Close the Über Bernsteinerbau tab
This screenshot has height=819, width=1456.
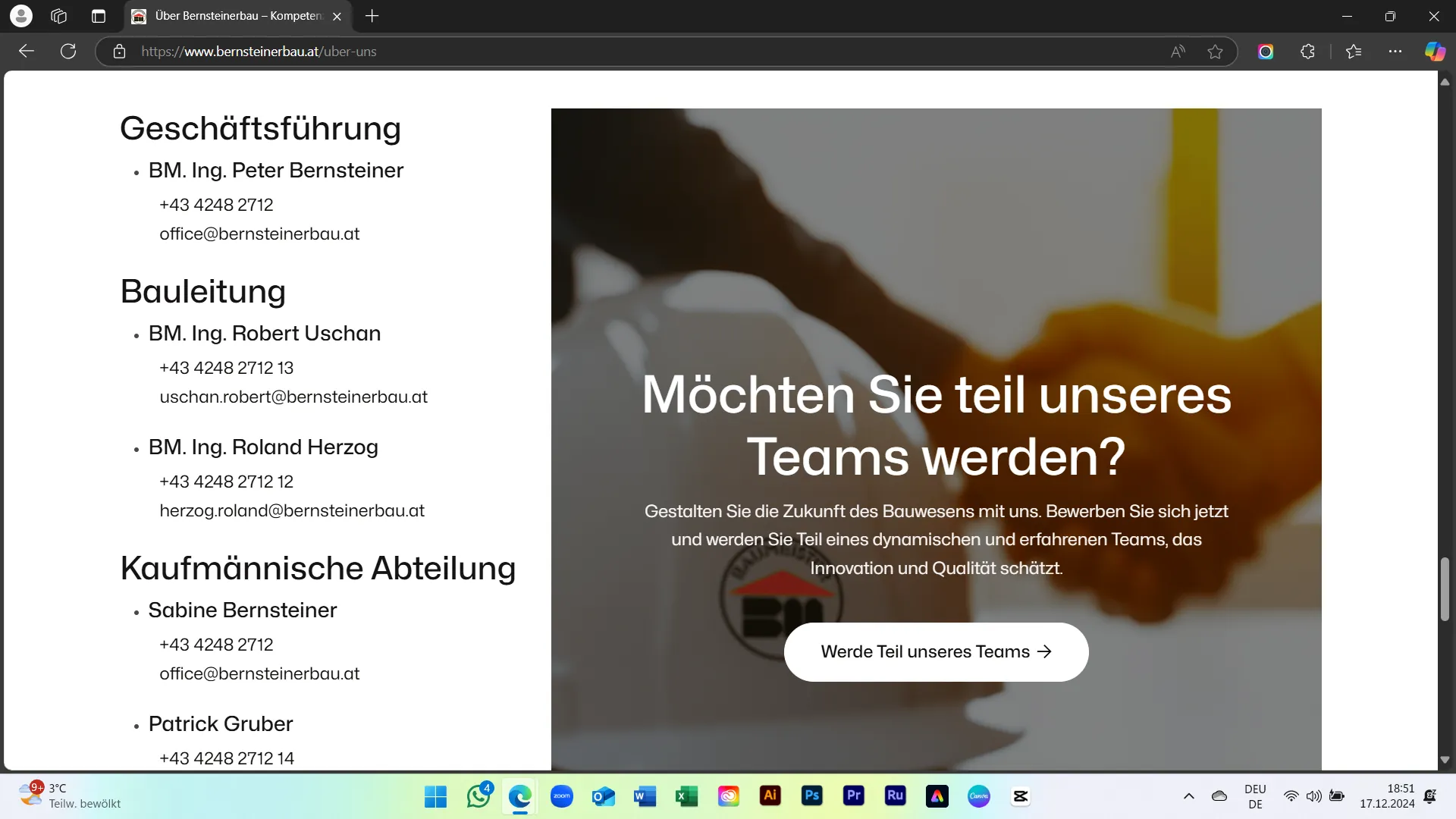[x=337, y=17]
